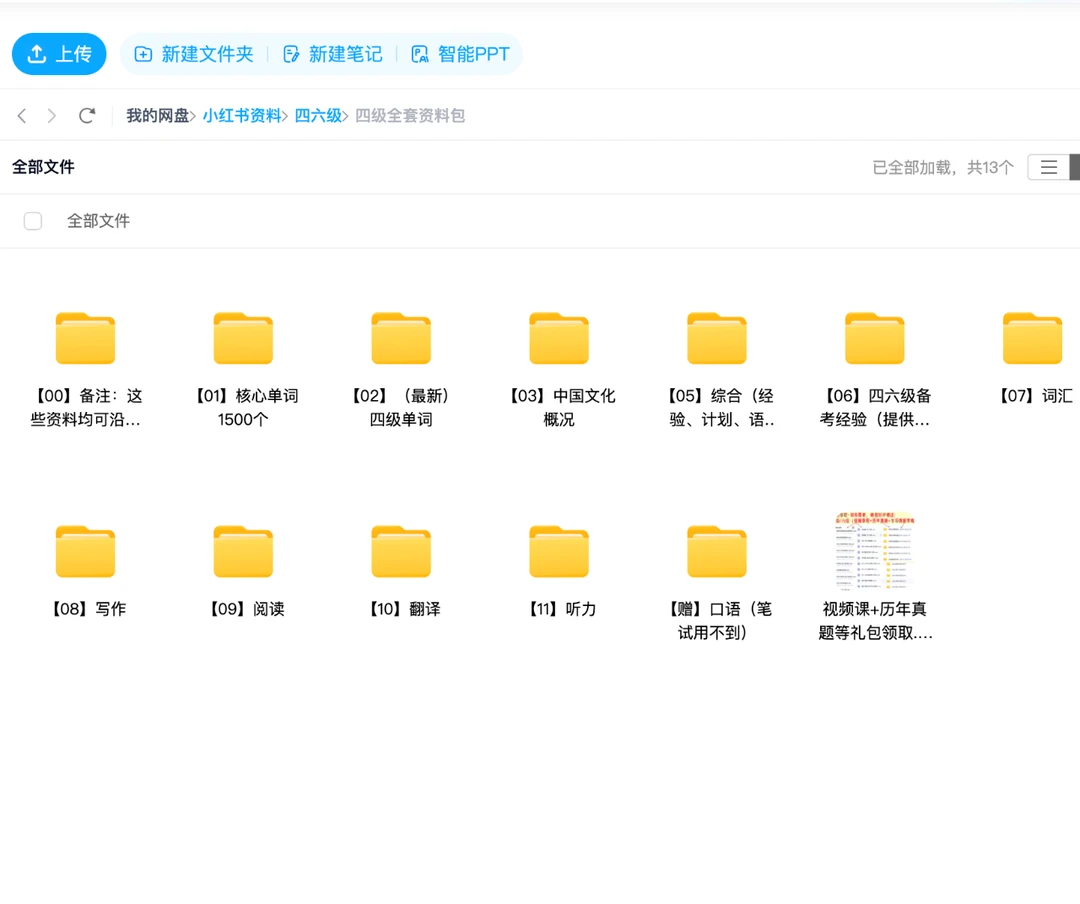Navigate to 小红书资料 in breadcrumb

coord(242,115)
